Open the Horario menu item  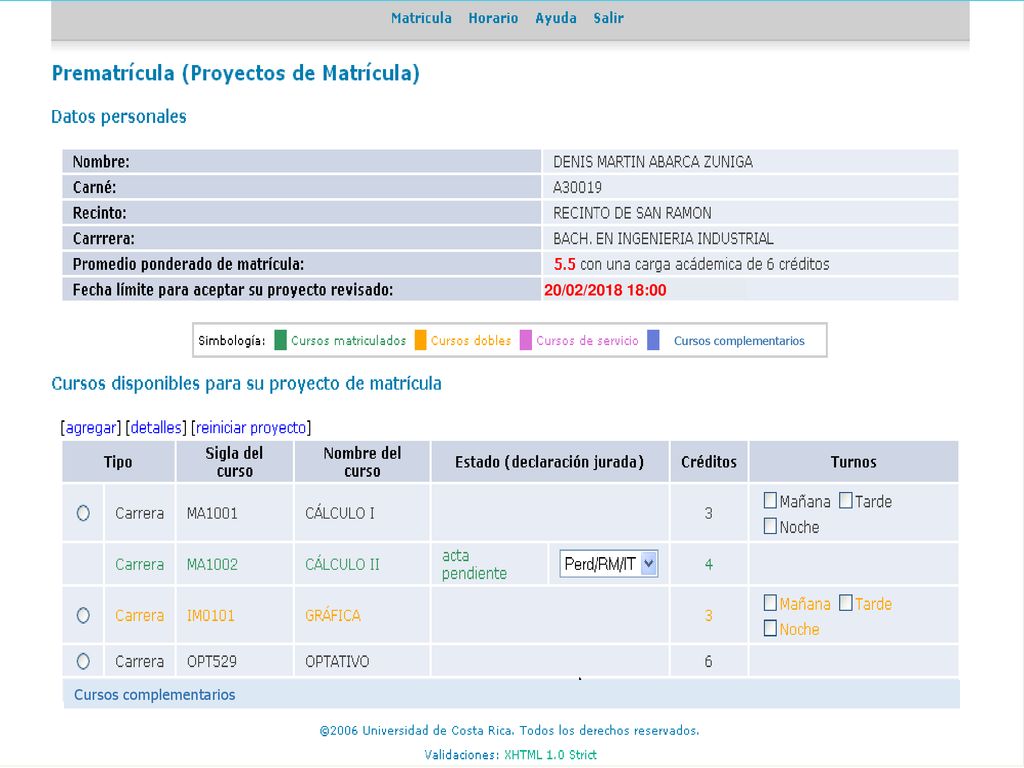tap(493, 18)
